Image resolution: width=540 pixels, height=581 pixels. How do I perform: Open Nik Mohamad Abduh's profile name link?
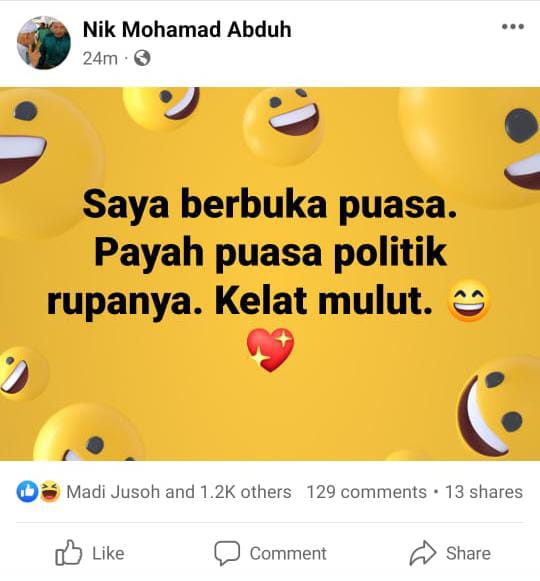pyautogui.click(x=187, y=30)
